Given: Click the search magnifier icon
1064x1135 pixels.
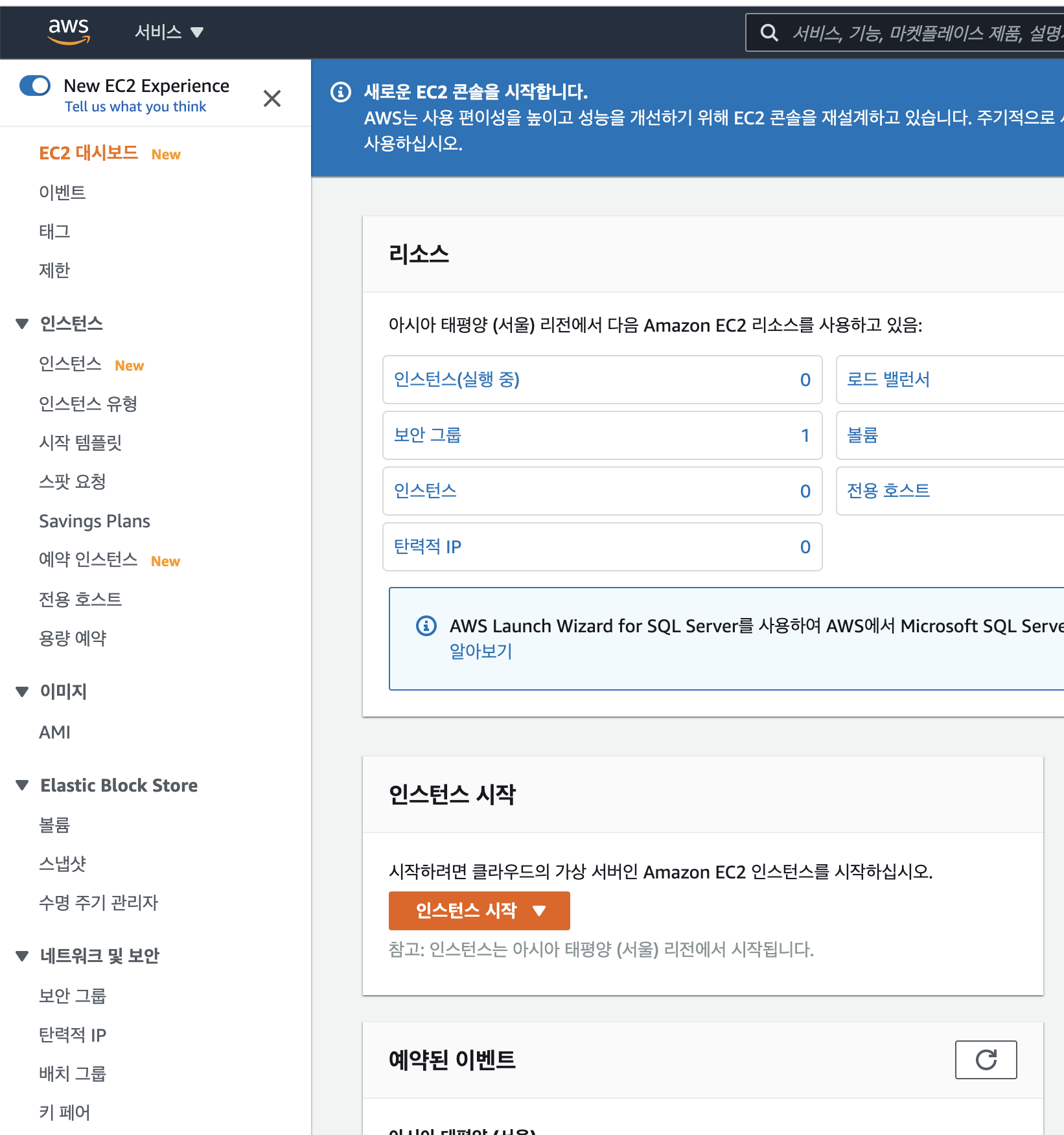Looking at the screenshot, I should coord(769,32).
